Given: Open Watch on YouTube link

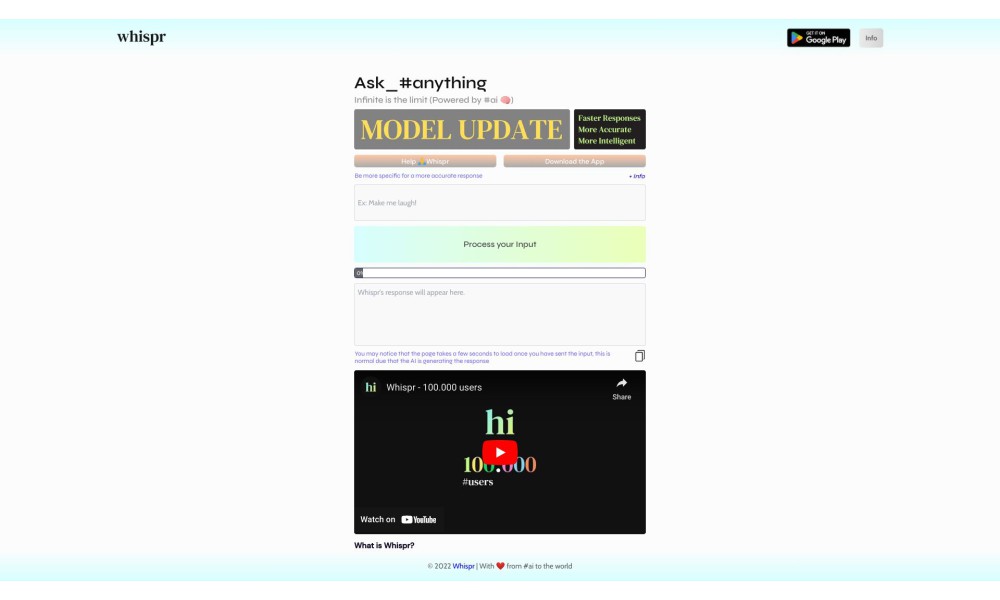Looking at the screenshot, I should tap(398, 519).
